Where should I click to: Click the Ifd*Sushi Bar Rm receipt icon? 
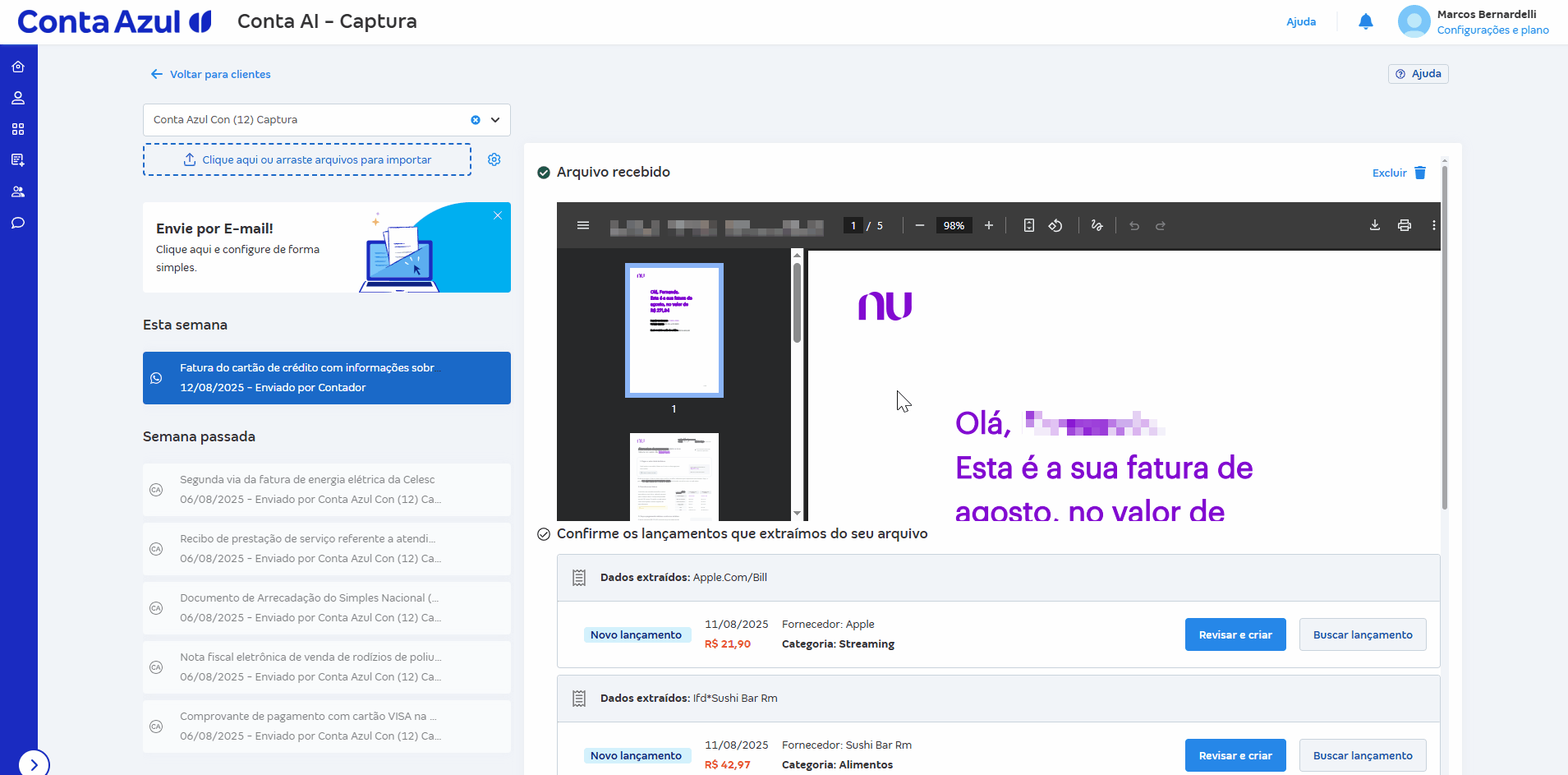click(x=579, y=699)
